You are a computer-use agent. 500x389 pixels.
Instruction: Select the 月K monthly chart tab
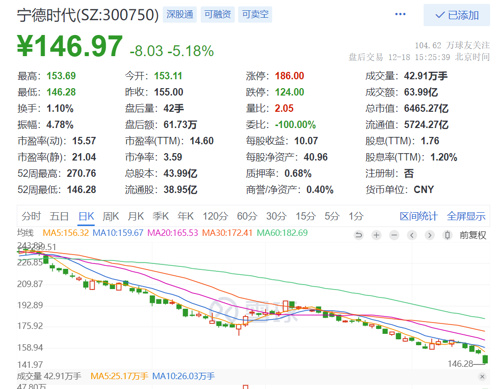136,216
